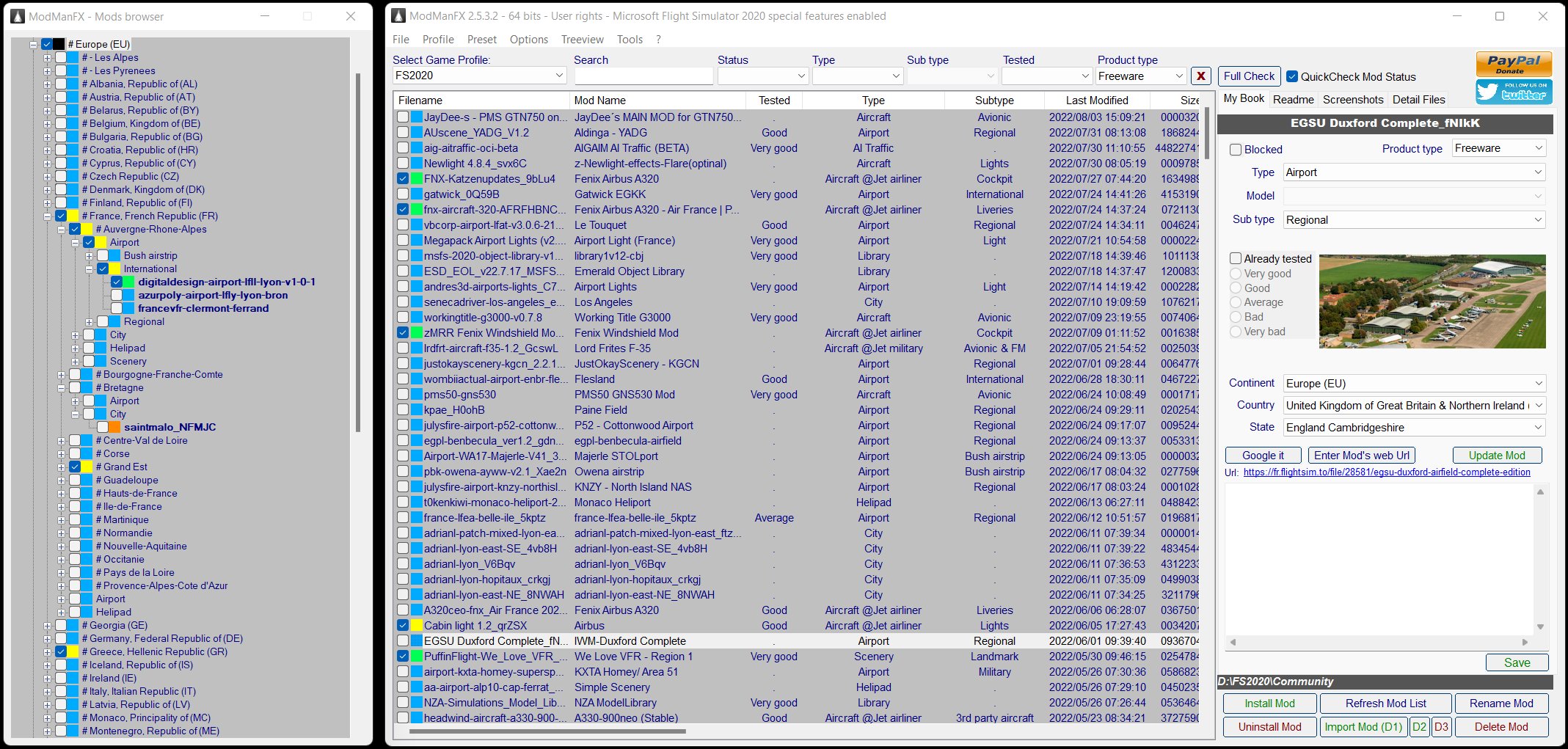Tick the checkbox for JayDee-s - PMS GTN750 row
Screen dimensions: 1568x749
click(403, 117)
